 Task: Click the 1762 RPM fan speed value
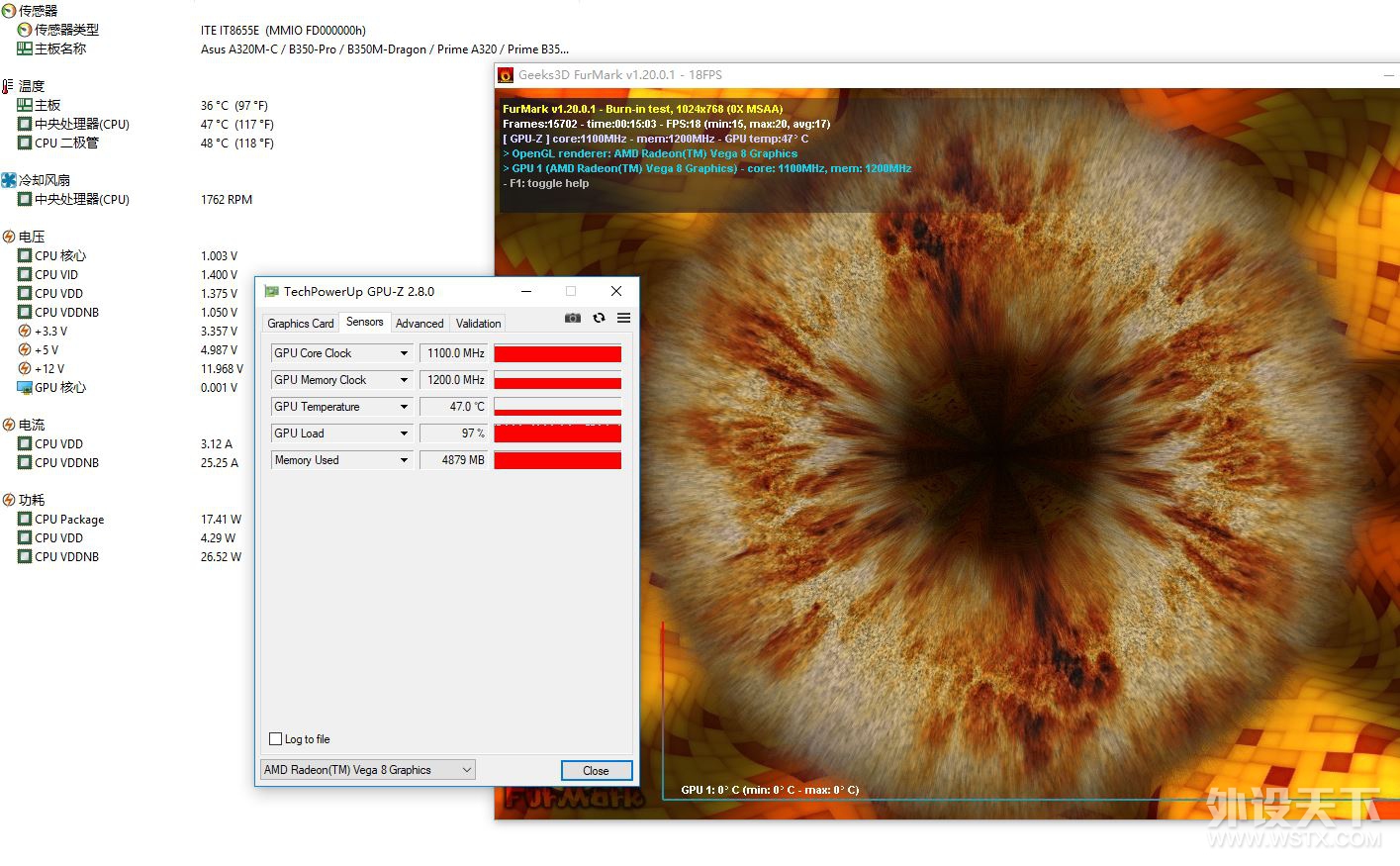227,200
